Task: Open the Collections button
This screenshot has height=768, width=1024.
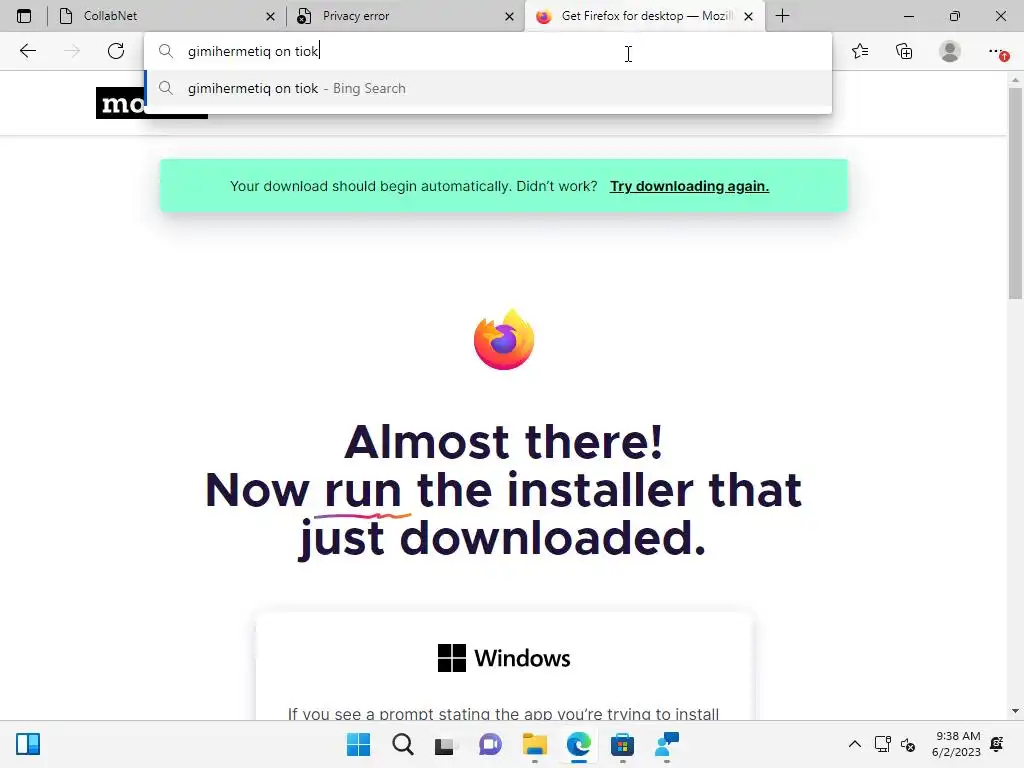Action: tap(904, 51)
